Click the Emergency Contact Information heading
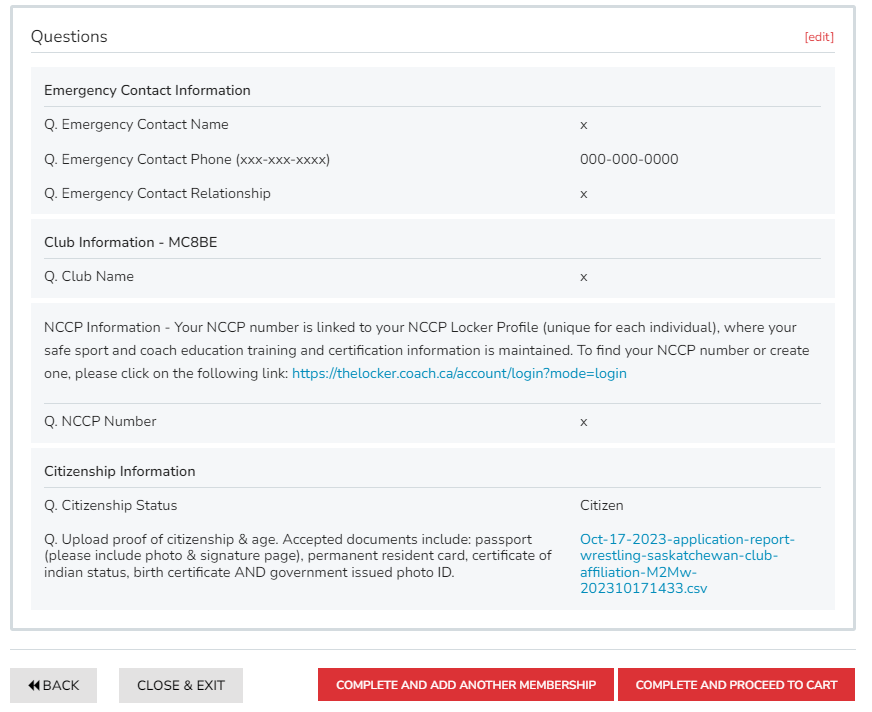The image size is (872, 712). pyautogui.click(x=147, y=90)
